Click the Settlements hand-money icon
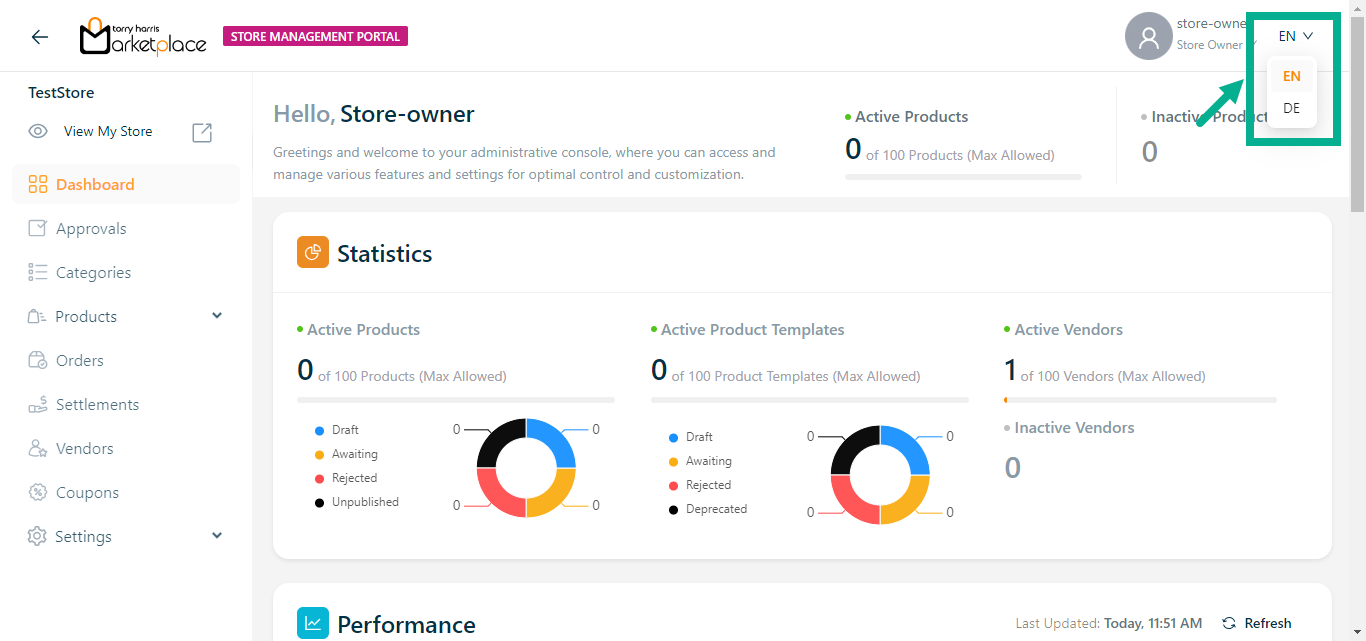This screenshot has width=1366, height=641. coord(38,405)
